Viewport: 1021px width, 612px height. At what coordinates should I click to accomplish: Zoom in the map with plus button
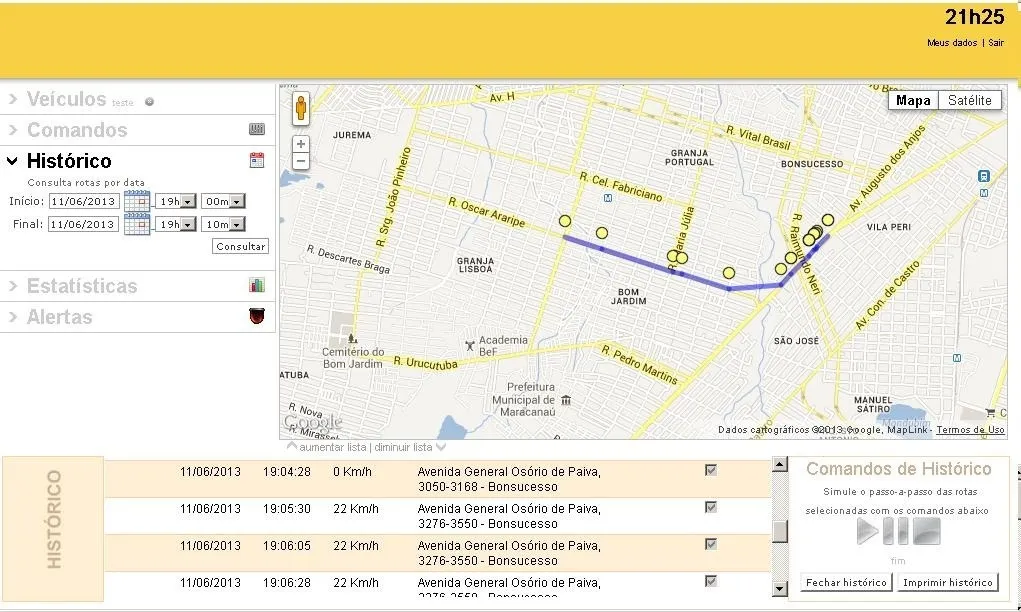point(300,144)
